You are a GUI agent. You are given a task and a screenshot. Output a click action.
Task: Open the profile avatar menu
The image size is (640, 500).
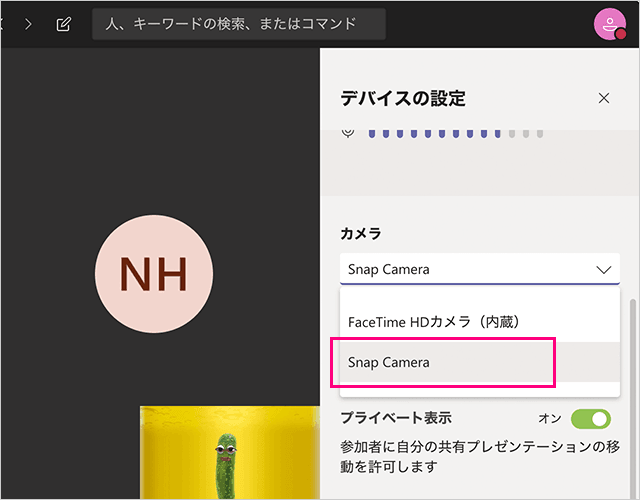(610, 24)
